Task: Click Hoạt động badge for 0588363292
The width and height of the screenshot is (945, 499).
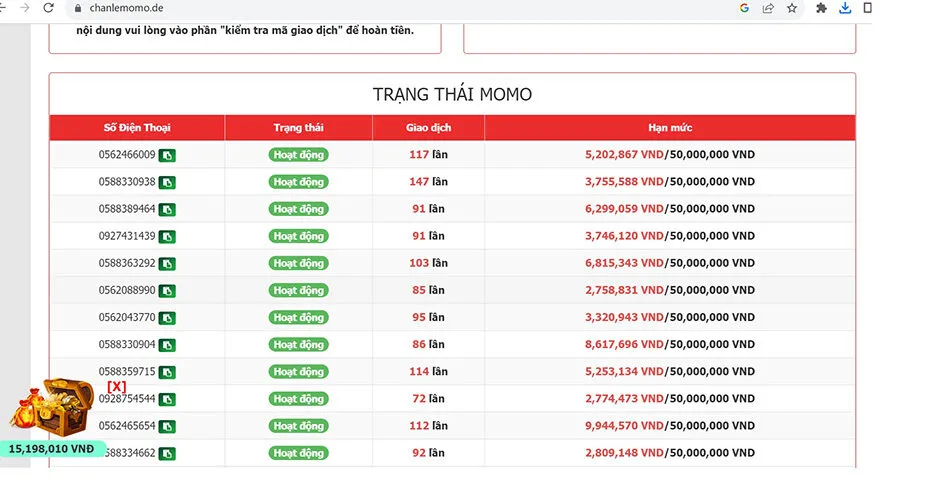Action: pyautogui.click(x=298, y=263)
